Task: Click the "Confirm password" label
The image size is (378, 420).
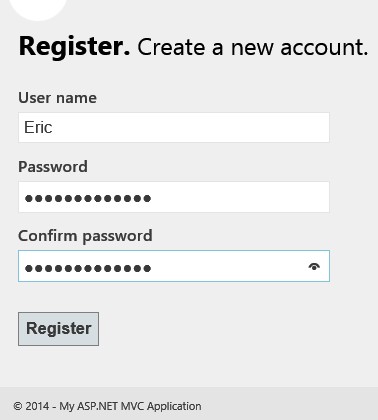Action: pyautogui.click(x=85, y=236)
